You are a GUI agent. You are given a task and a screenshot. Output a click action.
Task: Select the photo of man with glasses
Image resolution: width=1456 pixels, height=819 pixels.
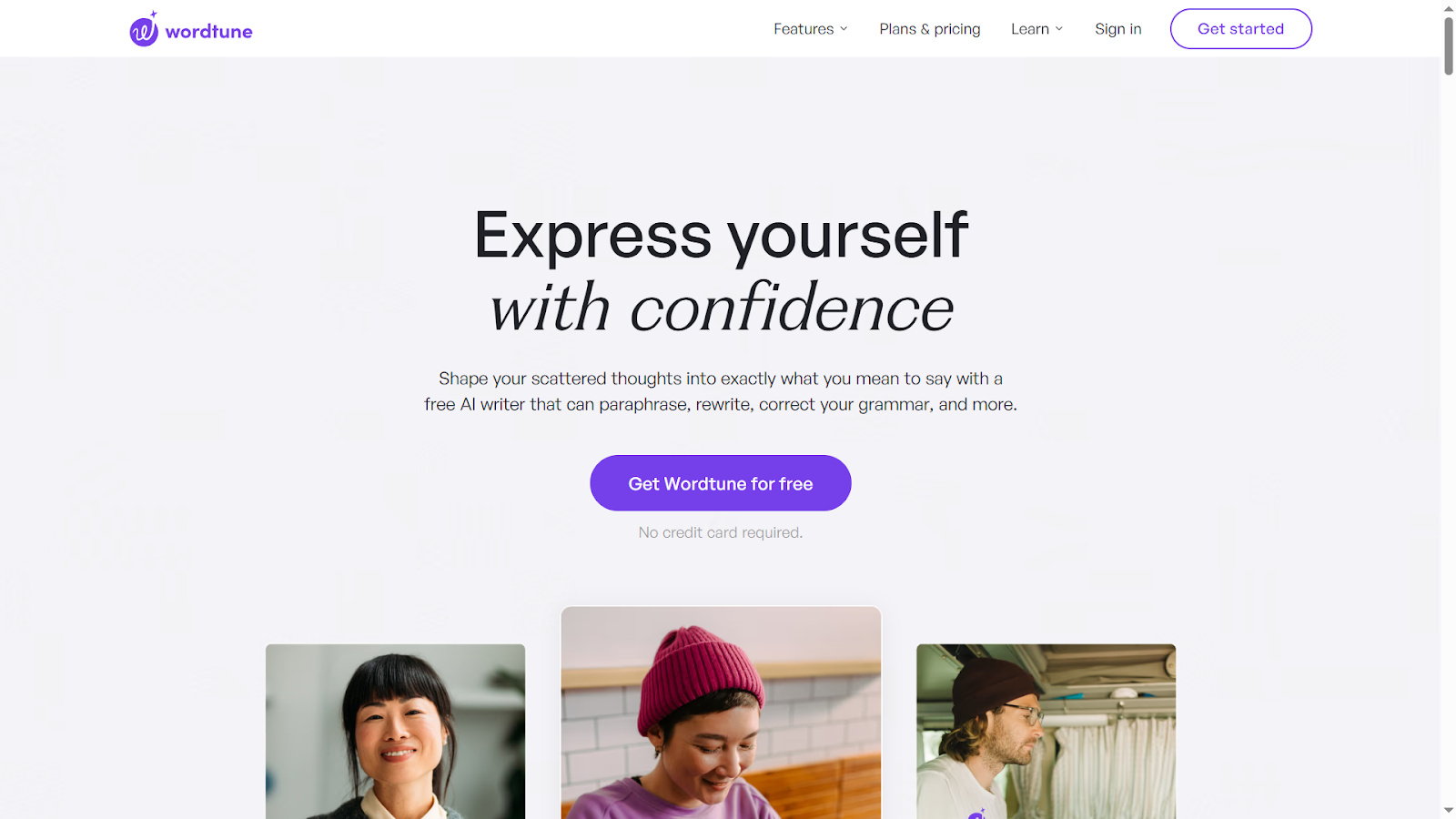(1046, 732)
